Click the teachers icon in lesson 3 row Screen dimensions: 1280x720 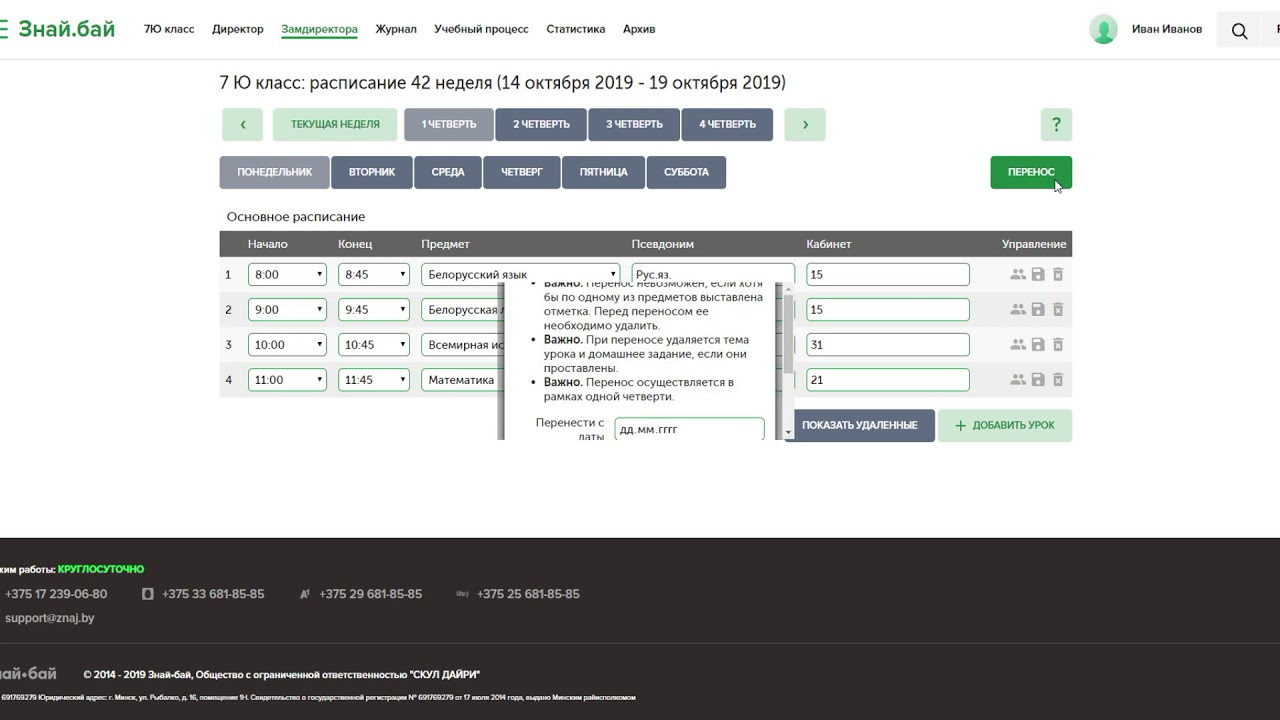pos(1018,344)
